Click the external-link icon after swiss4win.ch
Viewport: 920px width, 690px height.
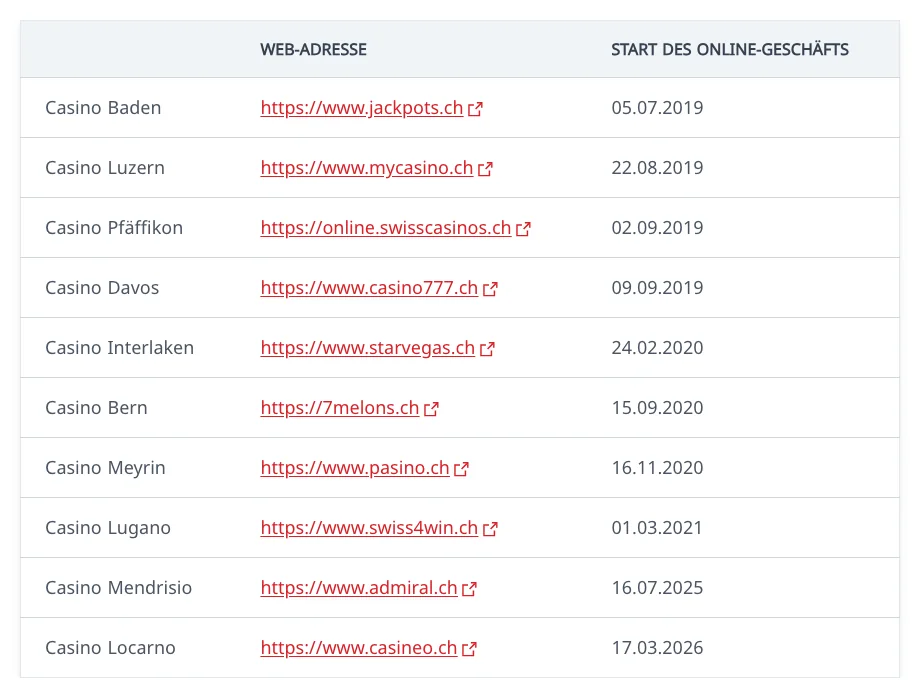coord(490,529)
